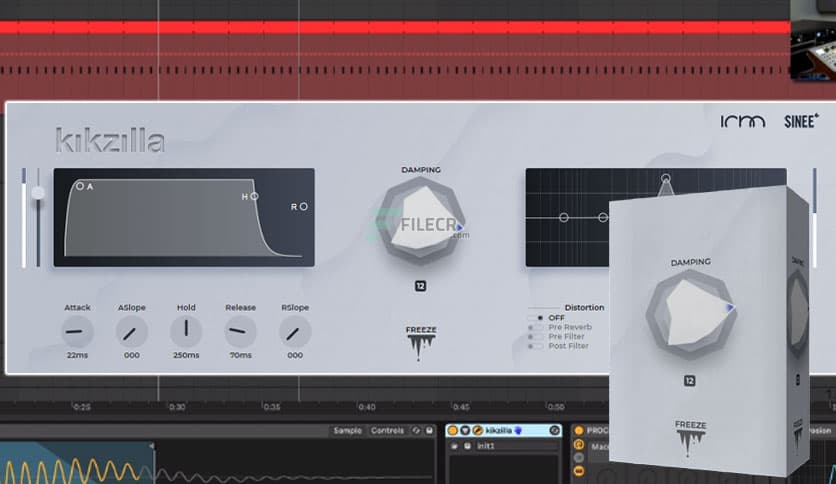Click the Release knob

tap(240, 331)
